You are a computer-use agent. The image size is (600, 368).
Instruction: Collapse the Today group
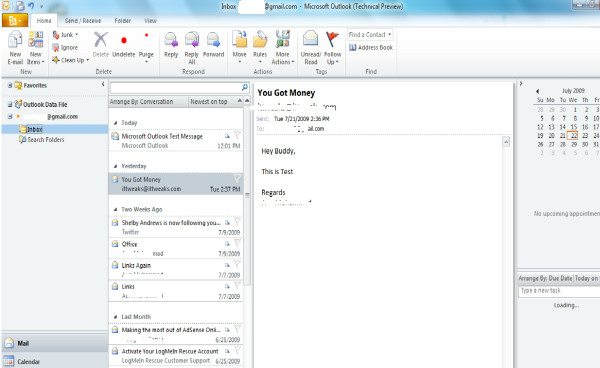click(x=115, y=123)
